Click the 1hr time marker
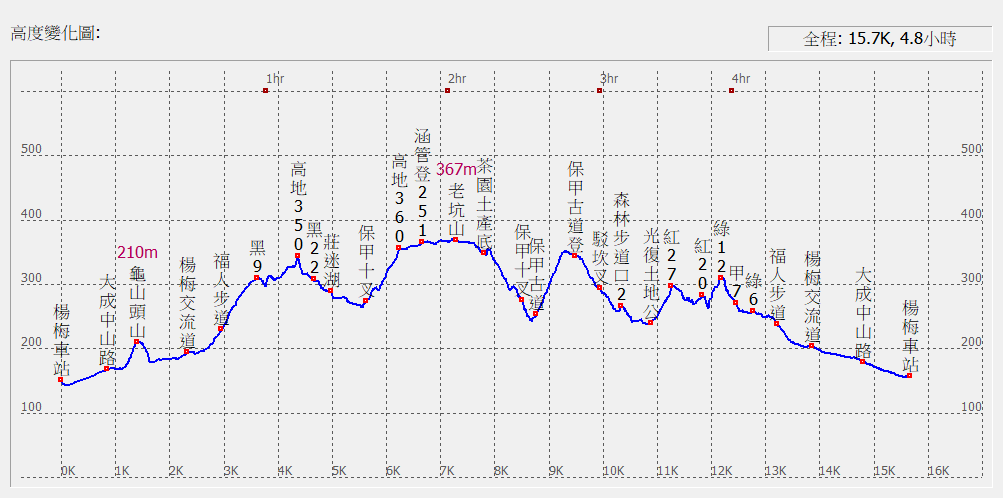 tap(266, 91)
